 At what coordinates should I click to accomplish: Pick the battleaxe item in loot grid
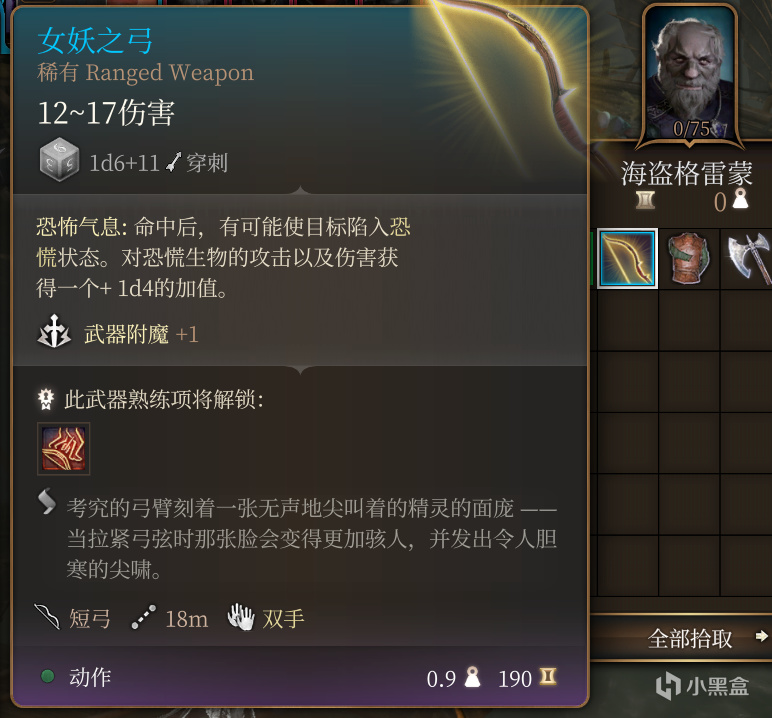748,259
